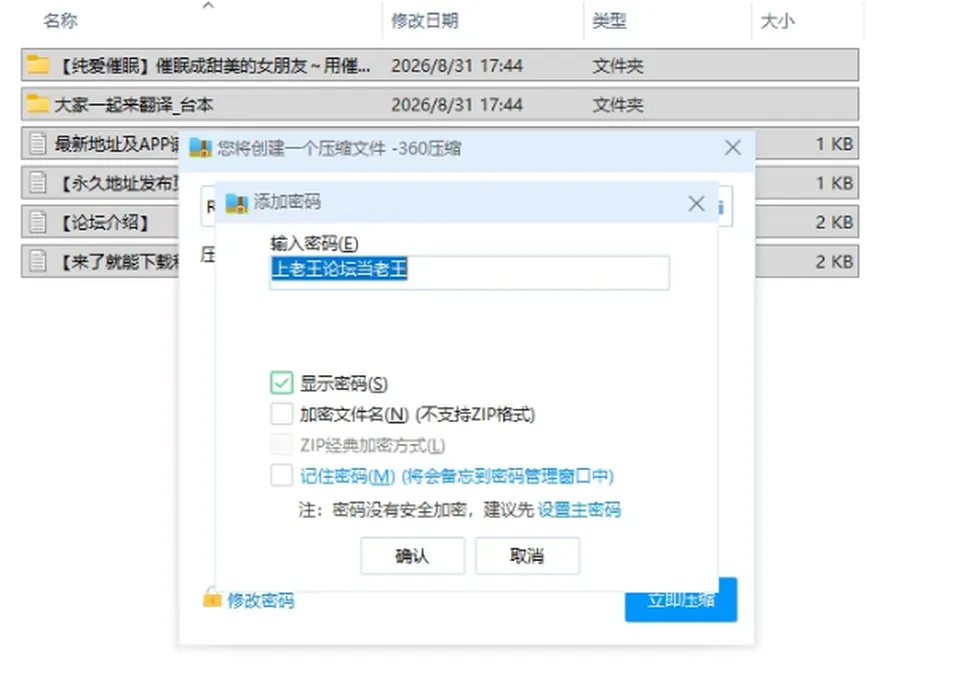The height and width of the screenshot is (695, 960).
Task: Click the 【论坛介绍】 text file icon
Action: click(38, 222)
